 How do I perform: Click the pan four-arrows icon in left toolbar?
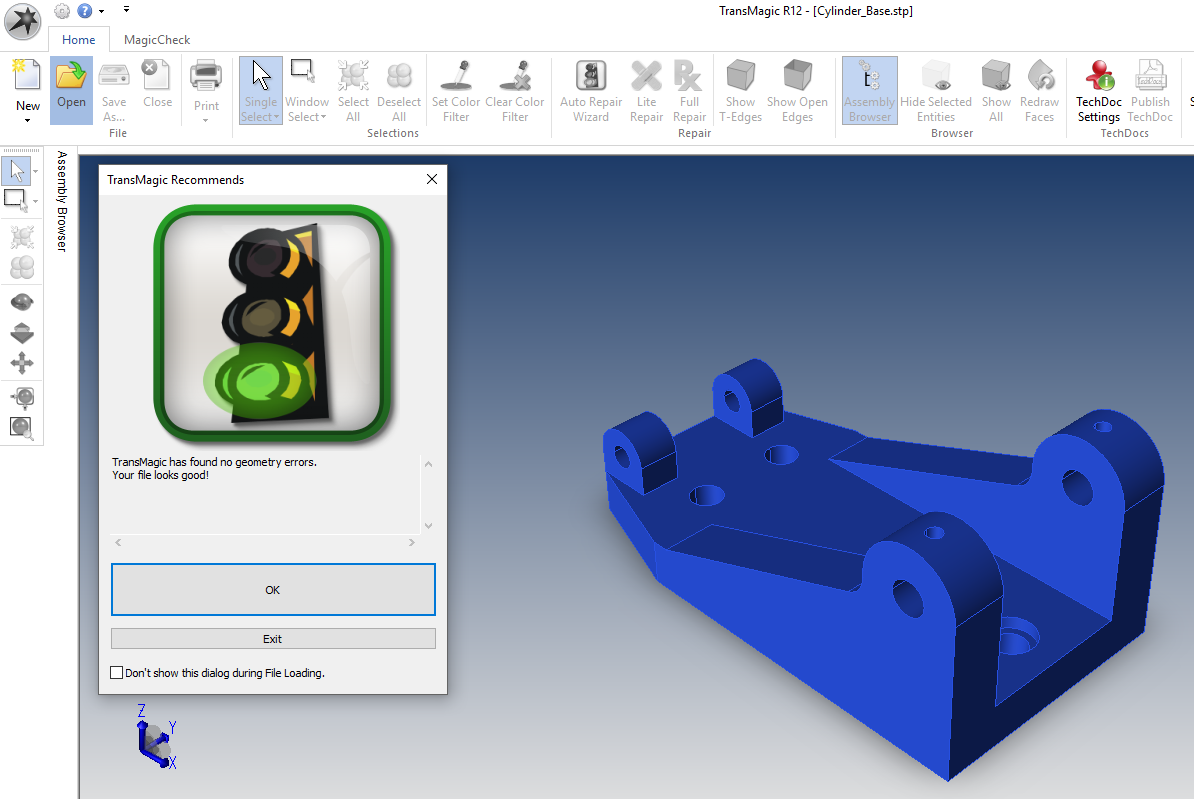21,363
